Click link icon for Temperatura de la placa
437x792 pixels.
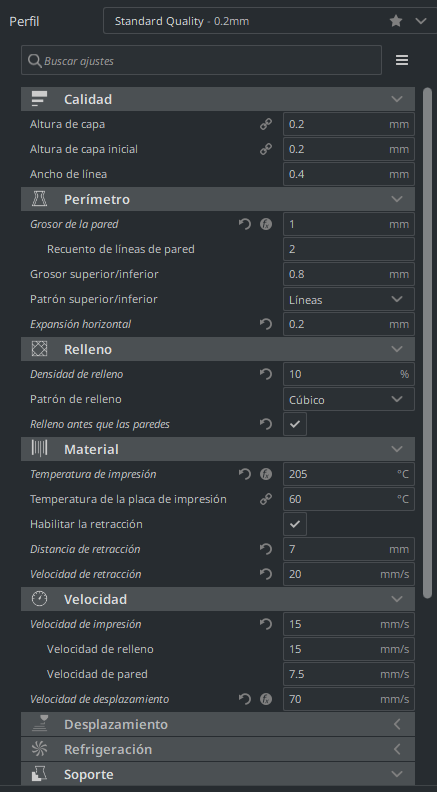(266, 500)
